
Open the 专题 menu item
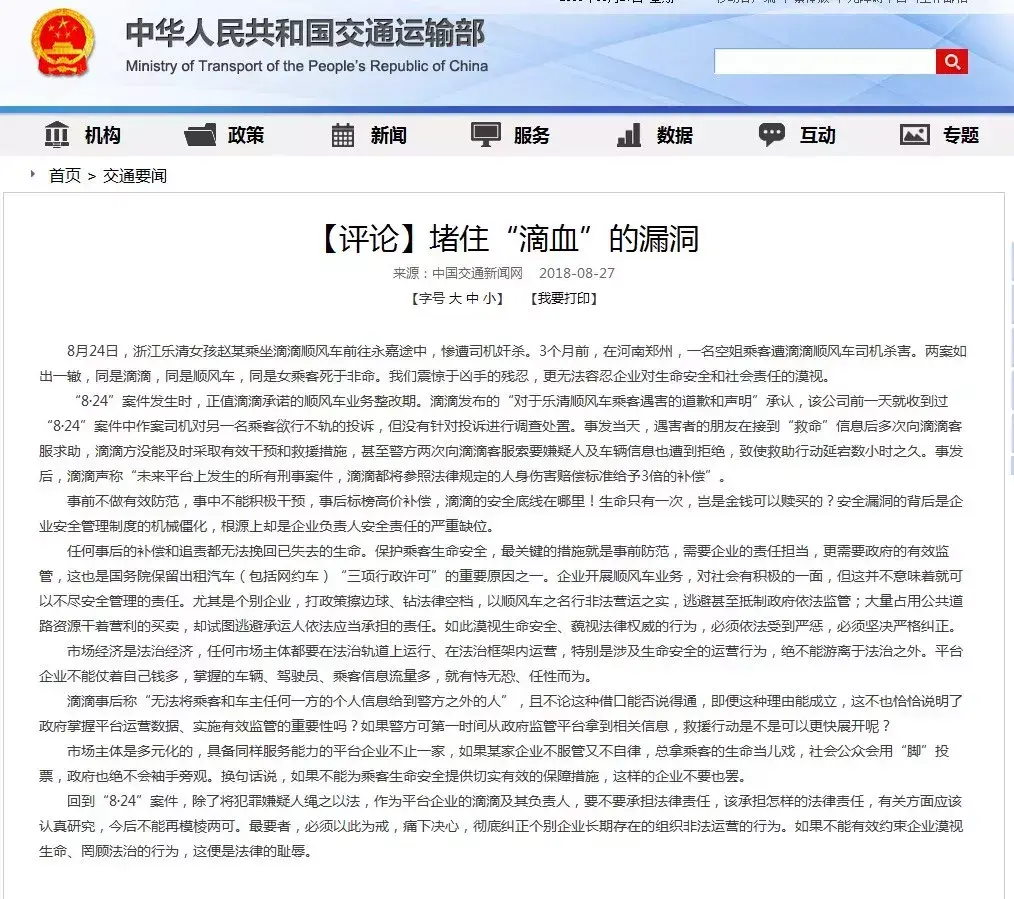point(960,135)
